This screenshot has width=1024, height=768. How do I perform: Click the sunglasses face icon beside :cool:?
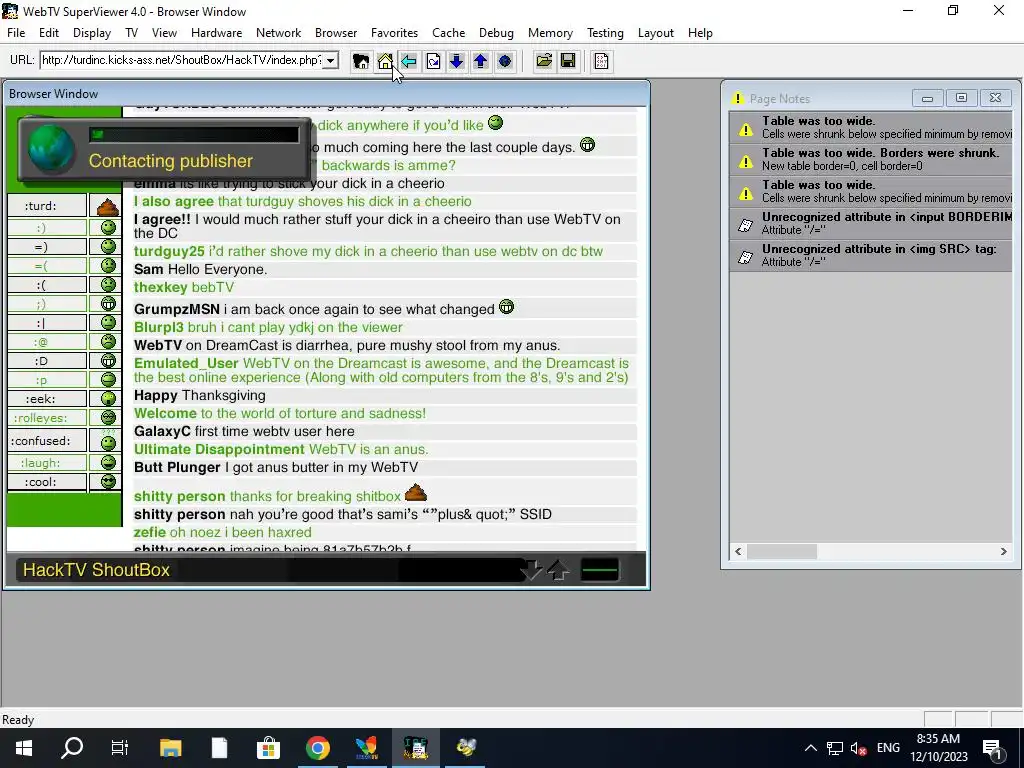pos(108,481)
